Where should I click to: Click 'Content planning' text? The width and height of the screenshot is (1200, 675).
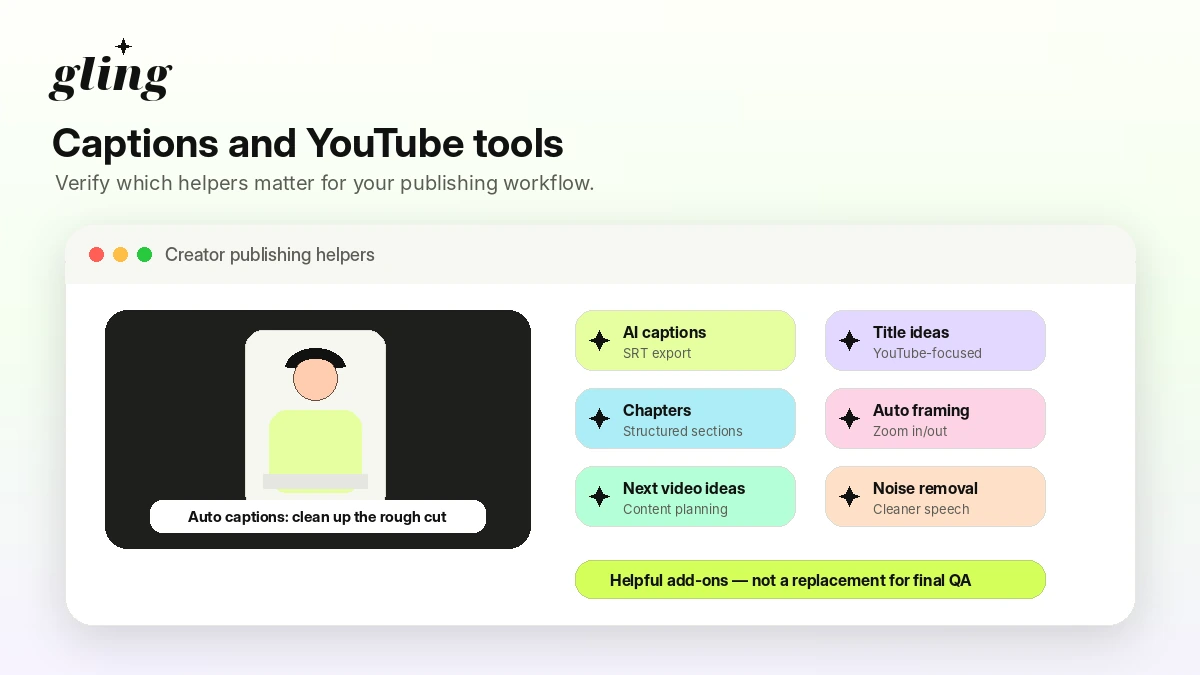pos(675,509)
